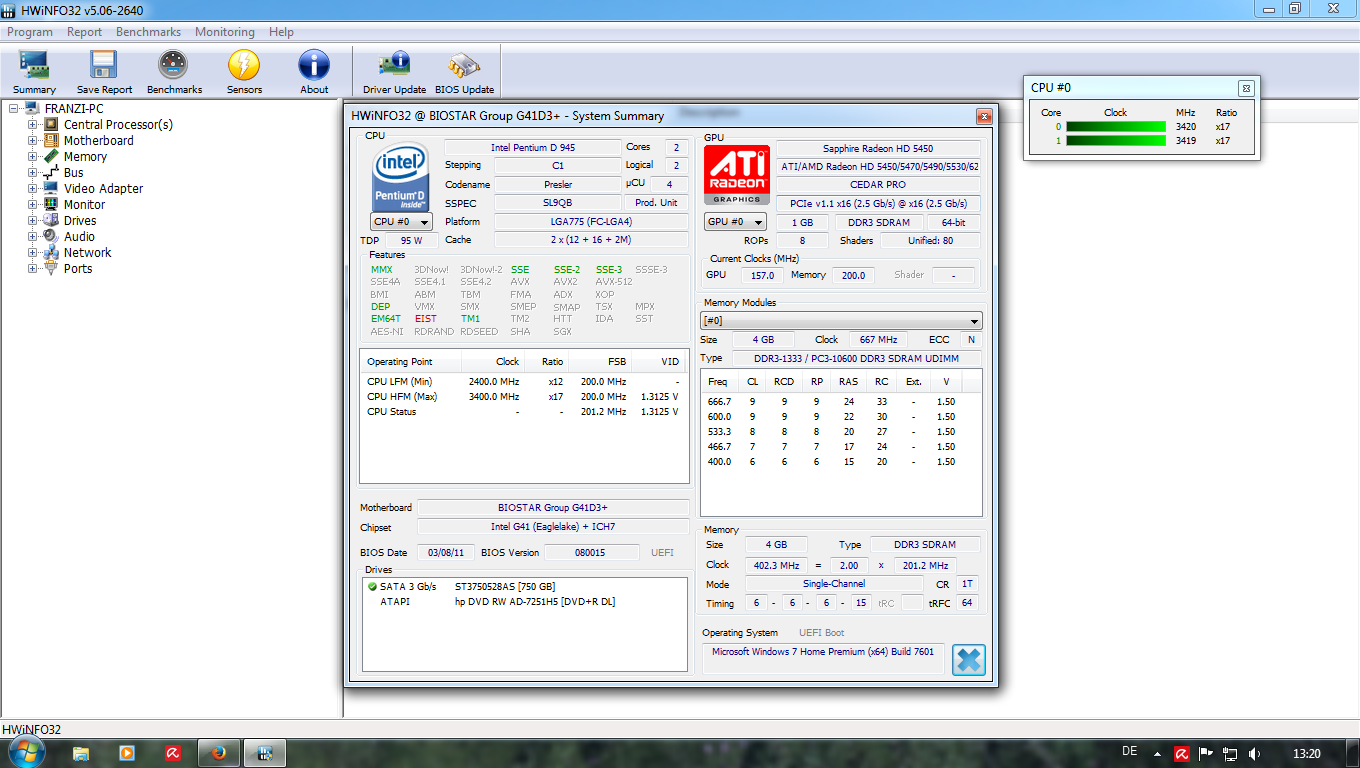Select the Memory tree node
Screen dimensions: 1360x768
tap(85, 157)
